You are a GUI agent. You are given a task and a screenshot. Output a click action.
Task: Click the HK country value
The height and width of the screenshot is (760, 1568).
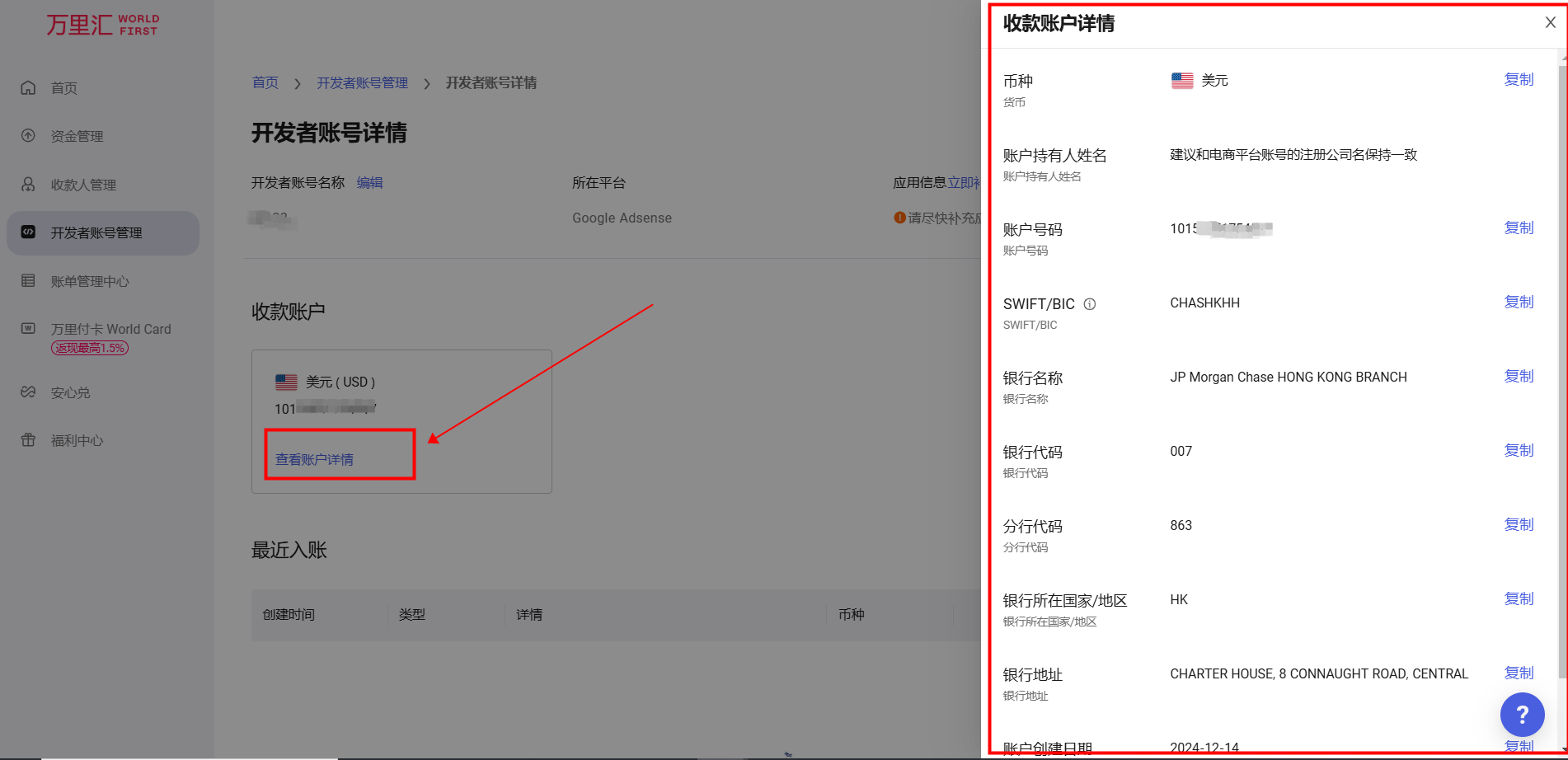[1179, 600]
